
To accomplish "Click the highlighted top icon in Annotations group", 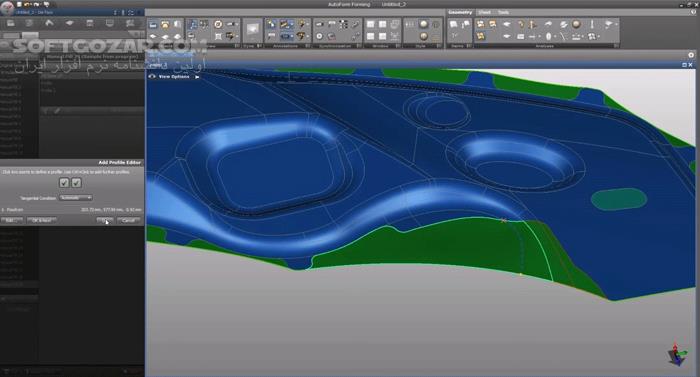I will tap(287, 24).
